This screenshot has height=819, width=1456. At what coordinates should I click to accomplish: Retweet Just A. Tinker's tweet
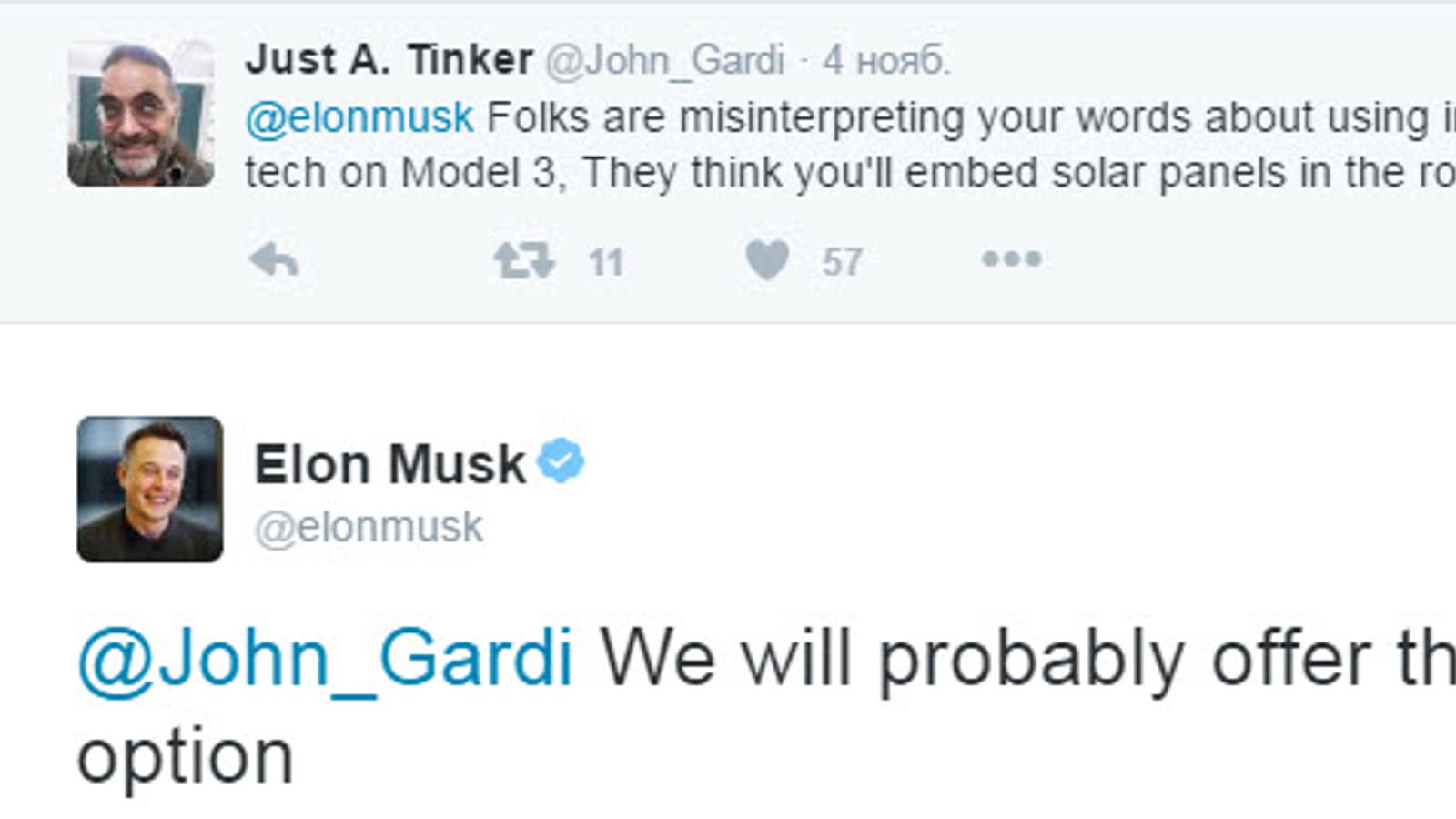tap(523, 261)
